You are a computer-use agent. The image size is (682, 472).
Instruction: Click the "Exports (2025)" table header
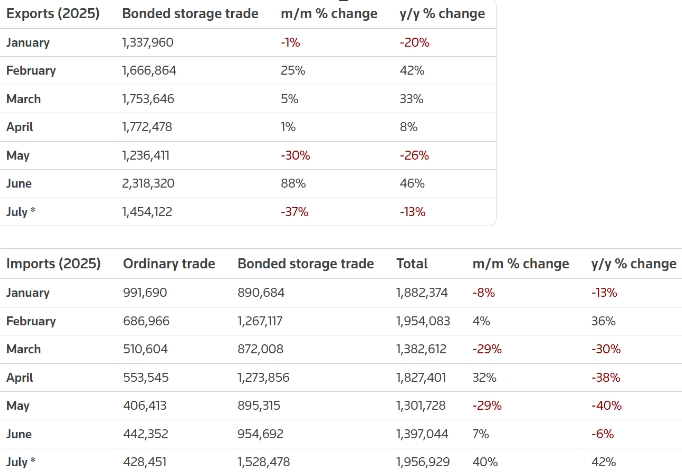click(x=53, y=14)
